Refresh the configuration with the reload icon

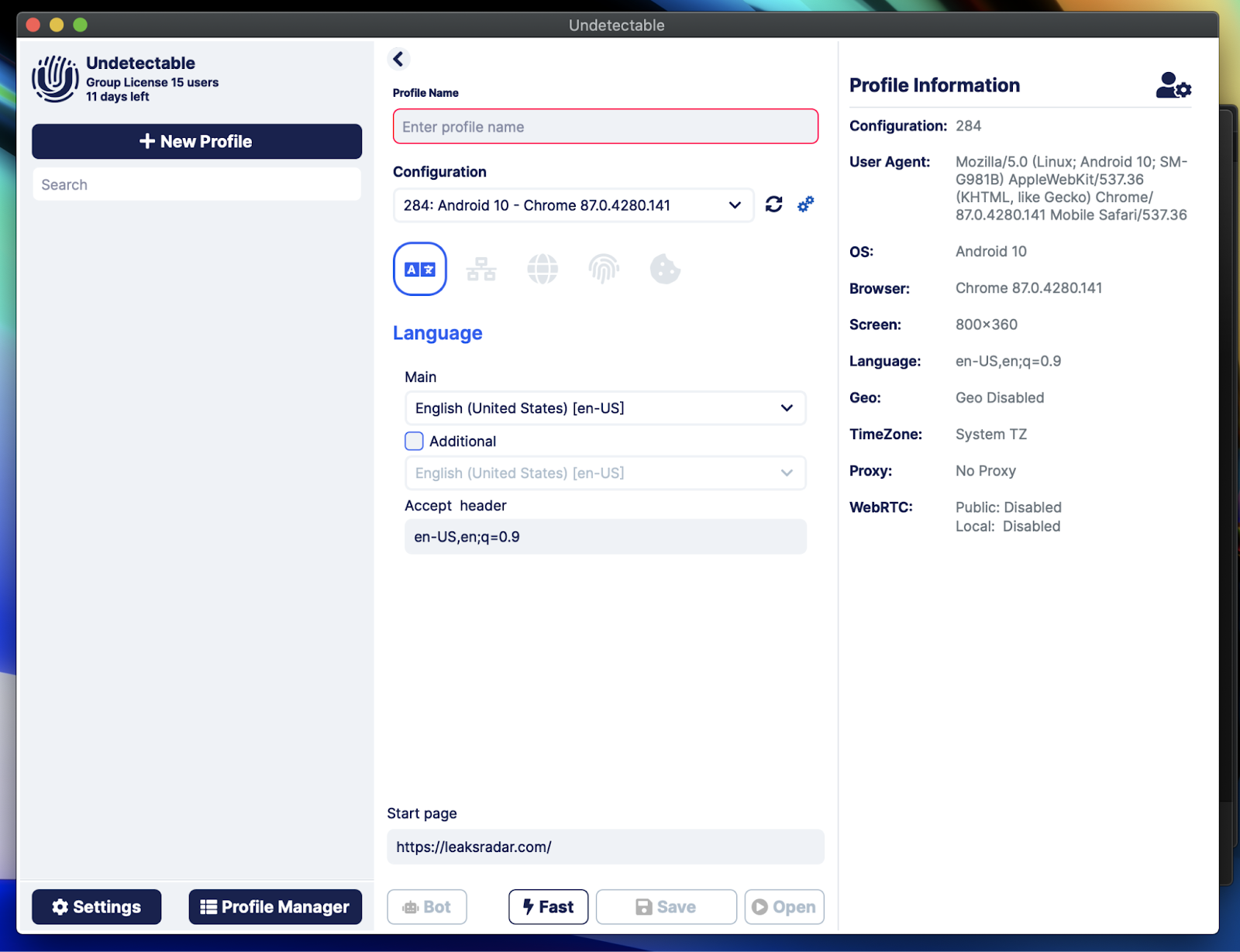pyautogui.click(x=773, y=204)
